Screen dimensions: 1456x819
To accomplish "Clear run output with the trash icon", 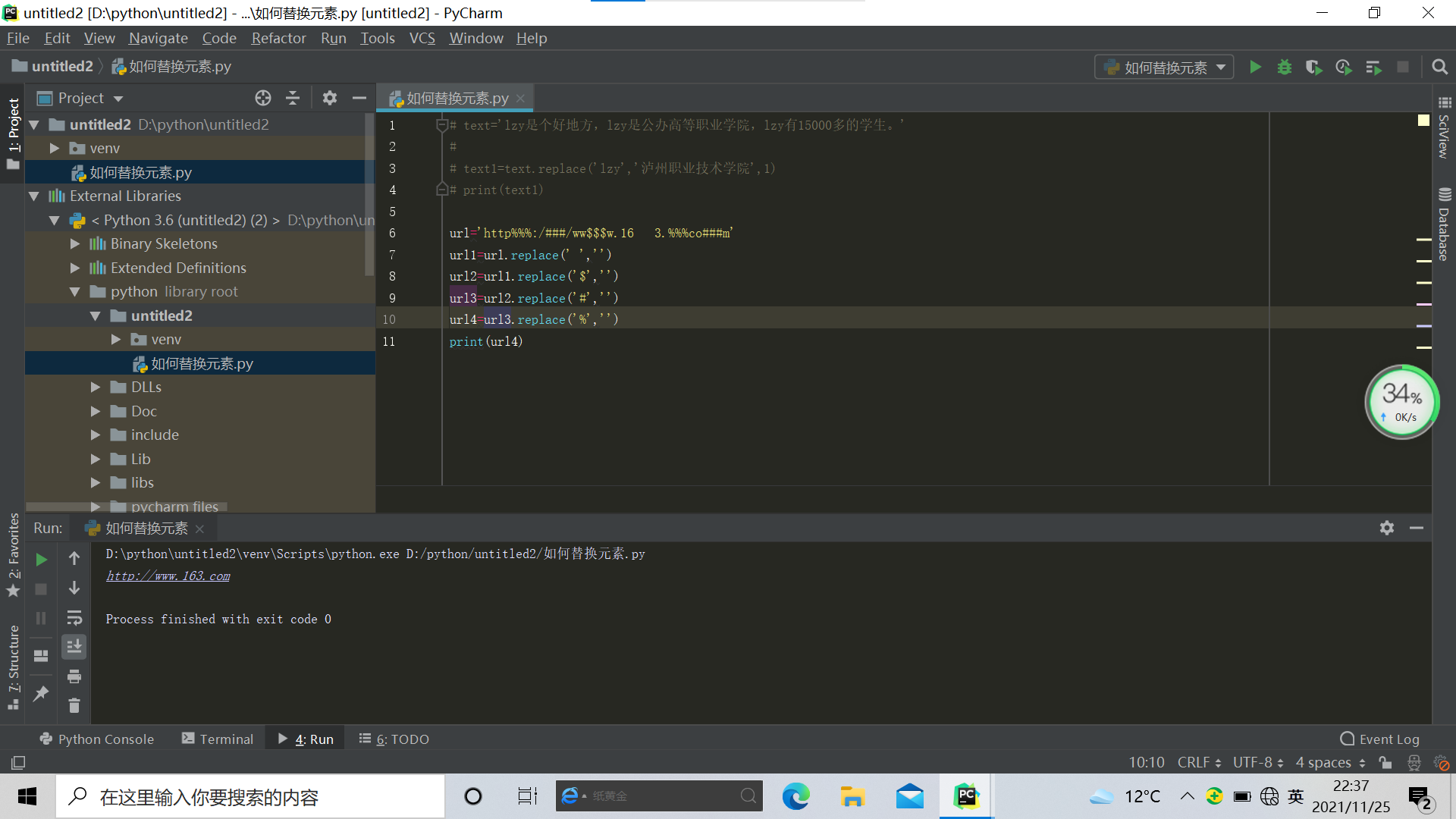I will 74,705.
